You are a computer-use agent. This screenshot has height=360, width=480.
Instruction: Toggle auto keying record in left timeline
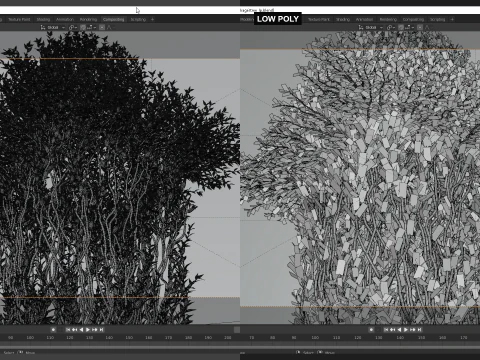(x=53, y=330)
